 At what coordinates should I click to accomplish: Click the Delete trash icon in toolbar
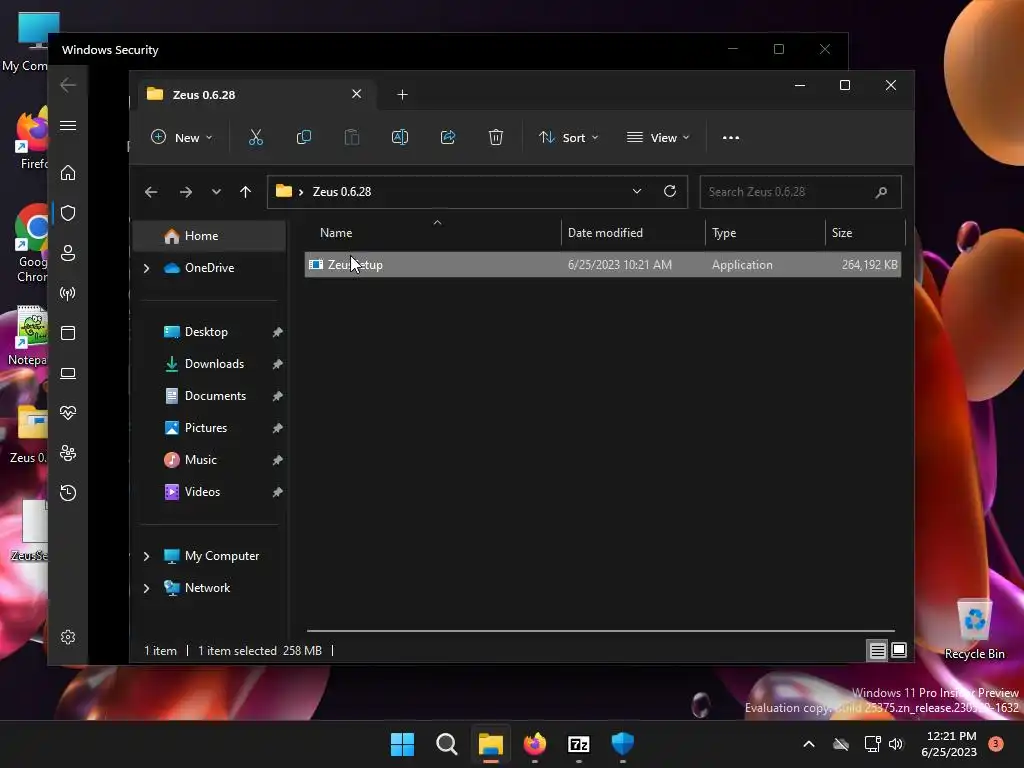pos(496,137)
